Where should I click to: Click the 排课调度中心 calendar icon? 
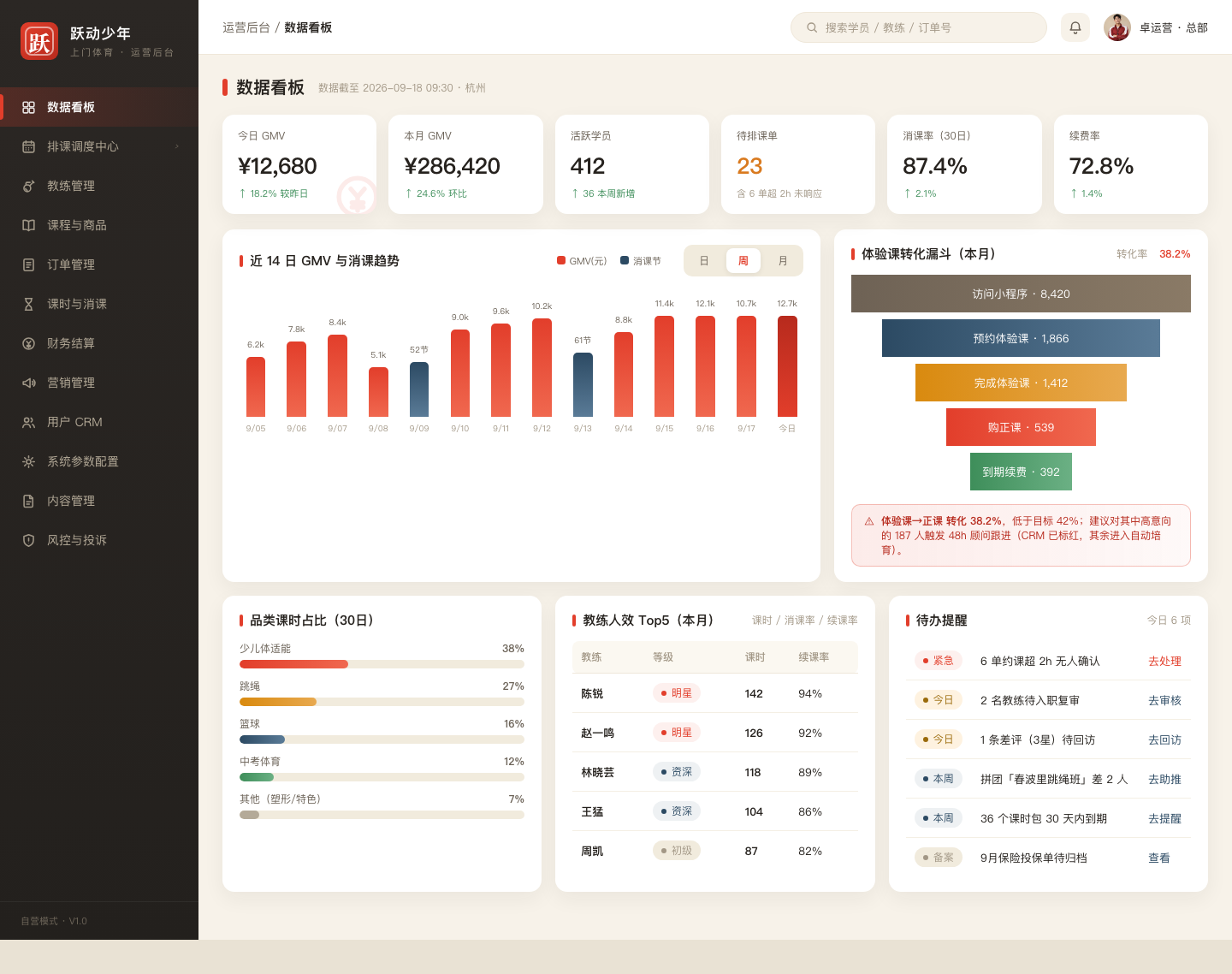[x=28, y=146]
